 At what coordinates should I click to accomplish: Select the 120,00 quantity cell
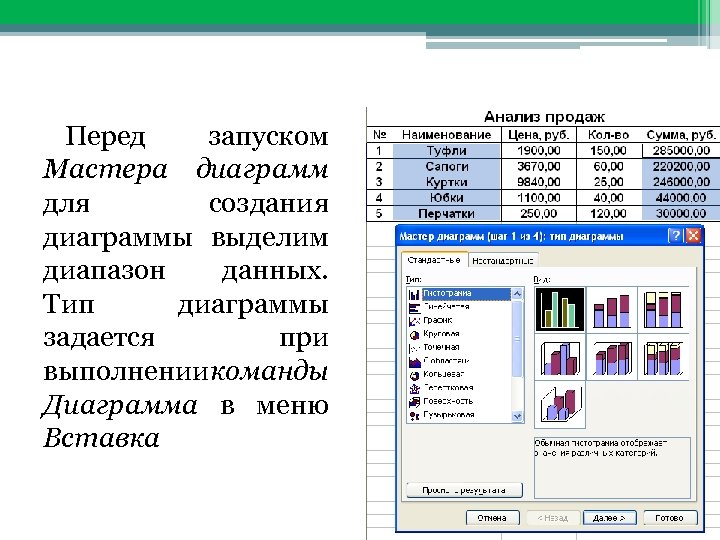pyautogui.click(x=608, y=213)
